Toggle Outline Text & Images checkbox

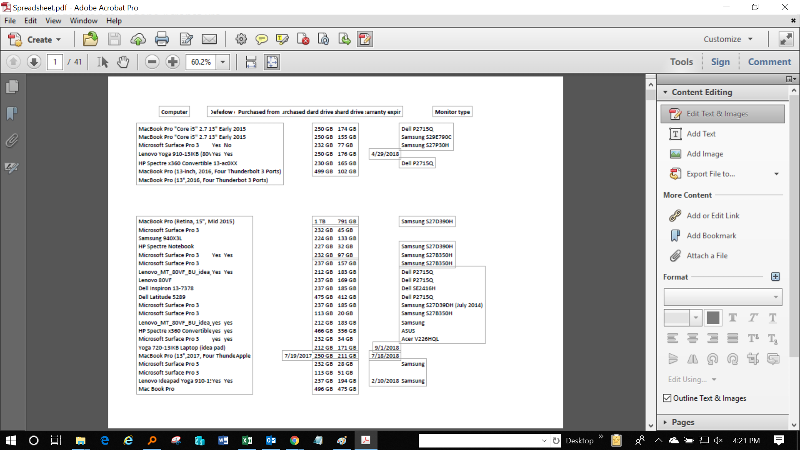[667, 398]
